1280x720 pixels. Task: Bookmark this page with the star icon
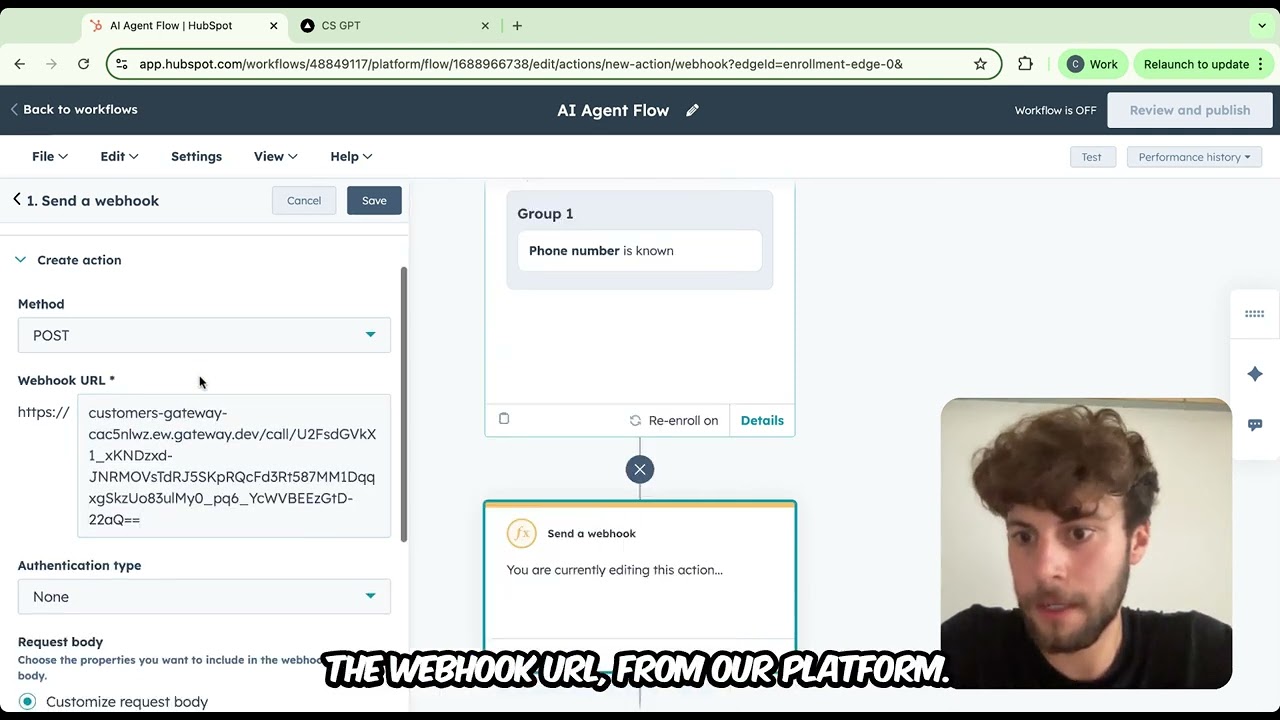980,64
